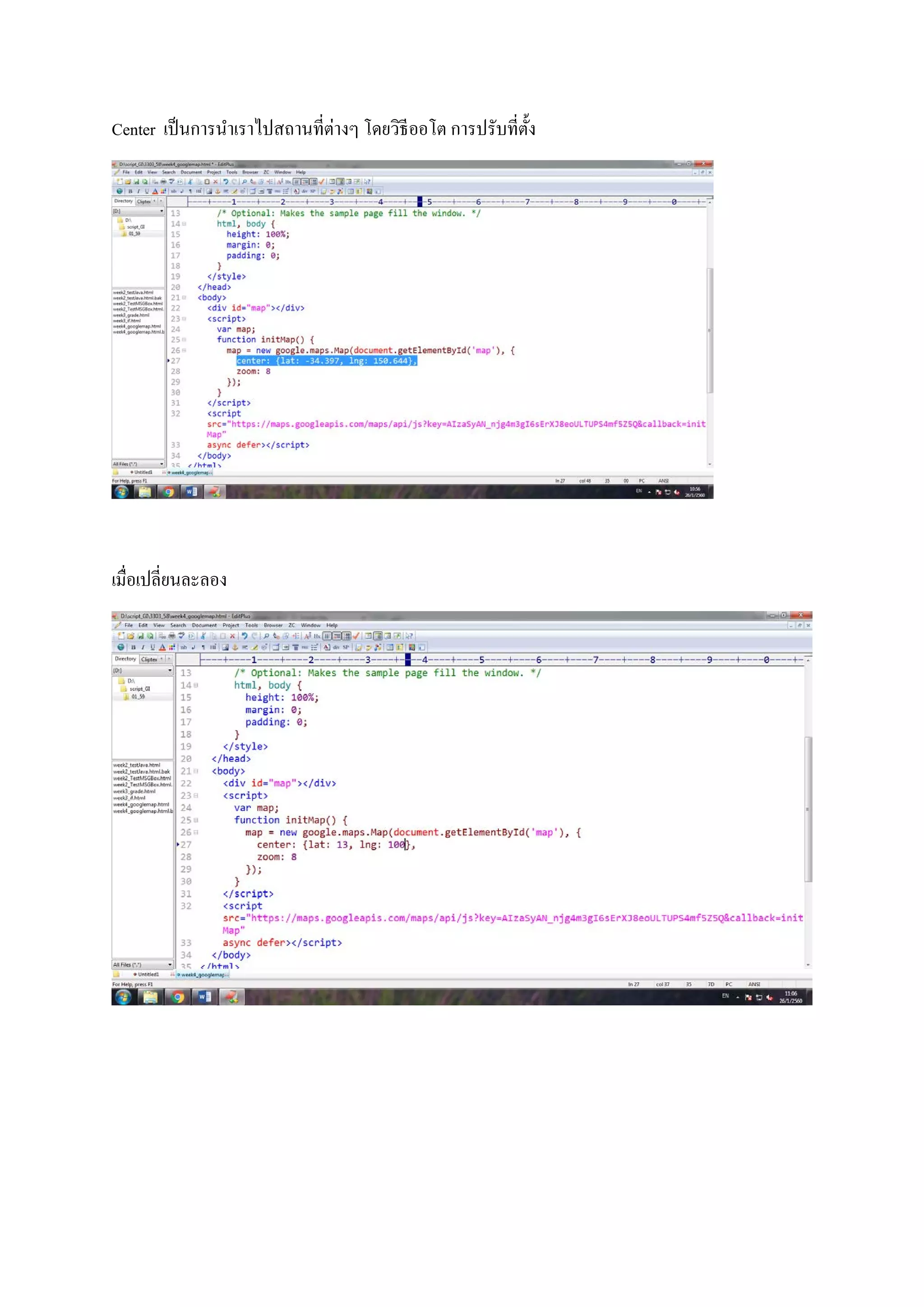Viewport: 924px width, 1307px height.
Task: Click Find magnifier icon in lower EditPlus toolbar
Action: (x=266, y=636)
